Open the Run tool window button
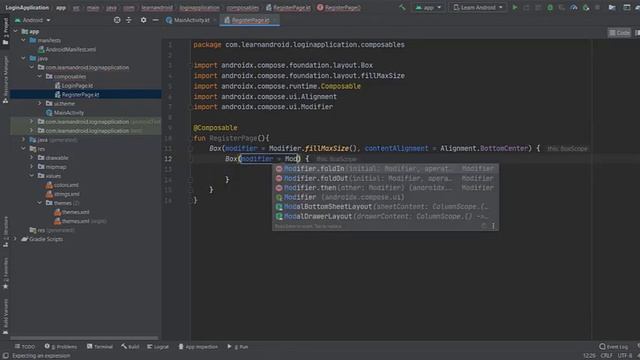The width and height of the screenshot is (640, 360). click(x=238, y=347)
